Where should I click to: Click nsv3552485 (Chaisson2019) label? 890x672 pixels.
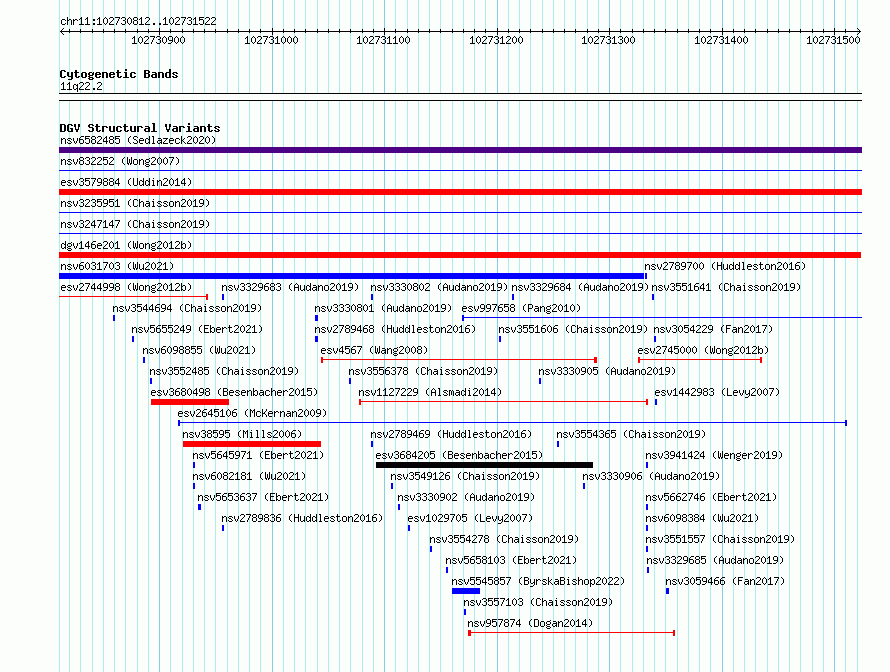(224, 371)
